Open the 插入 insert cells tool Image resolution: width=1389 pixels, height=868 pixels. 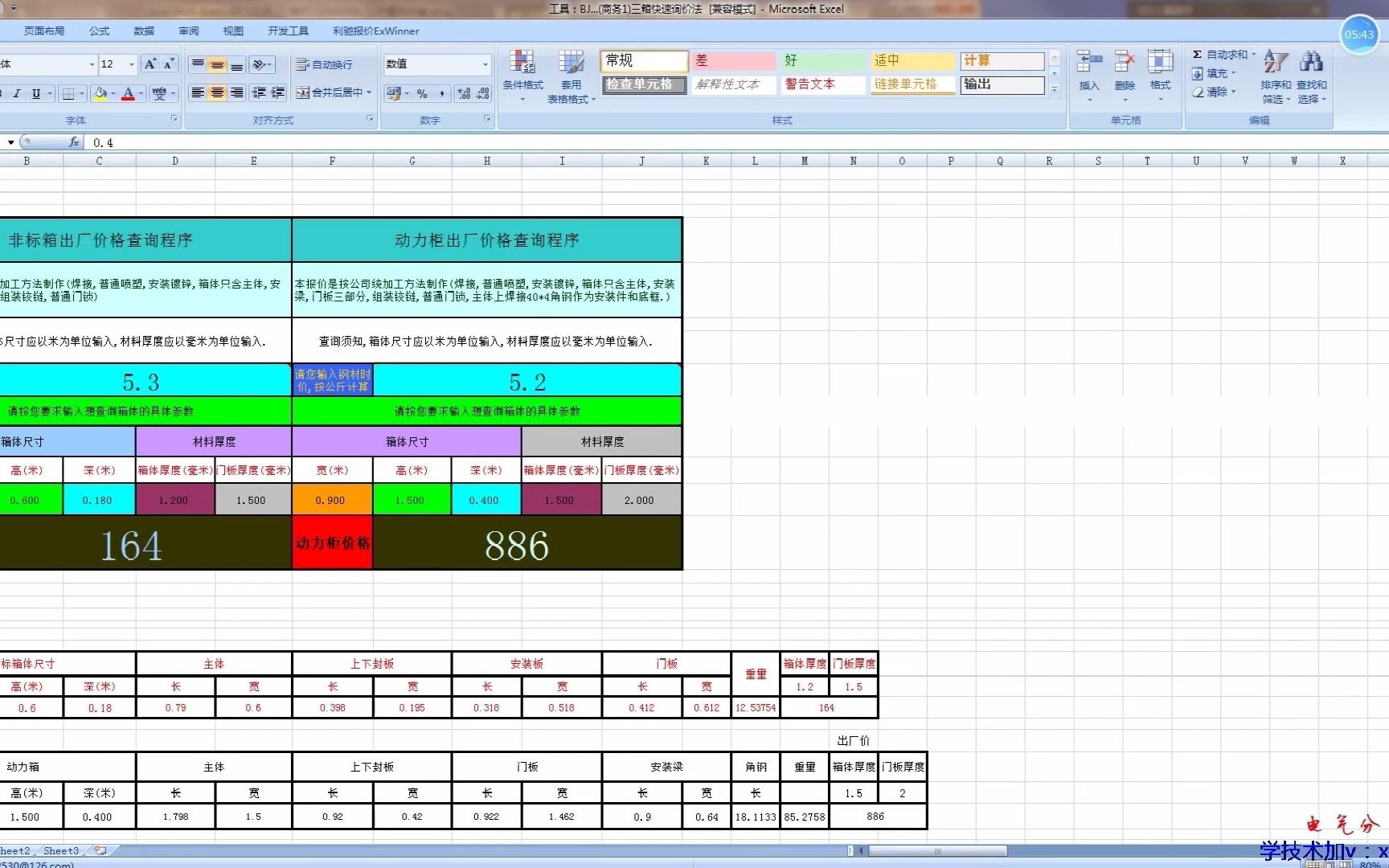1089,77
